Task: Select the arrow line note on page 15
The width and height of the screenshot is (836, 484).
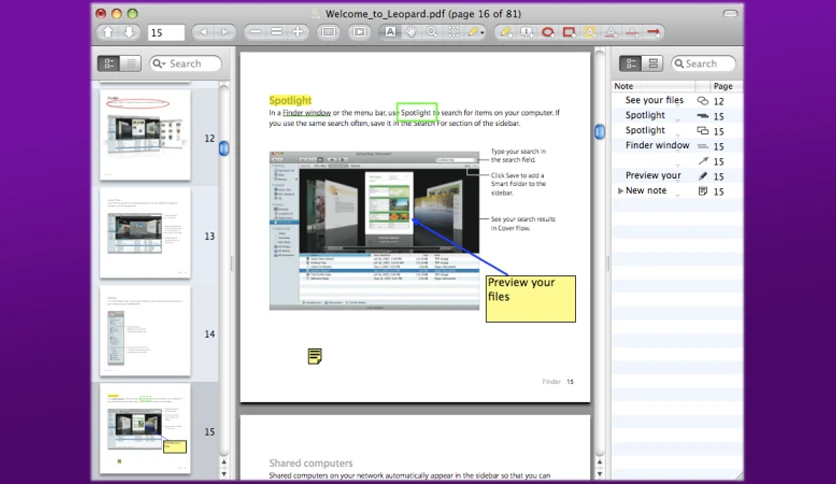Action: pos(677,160)
